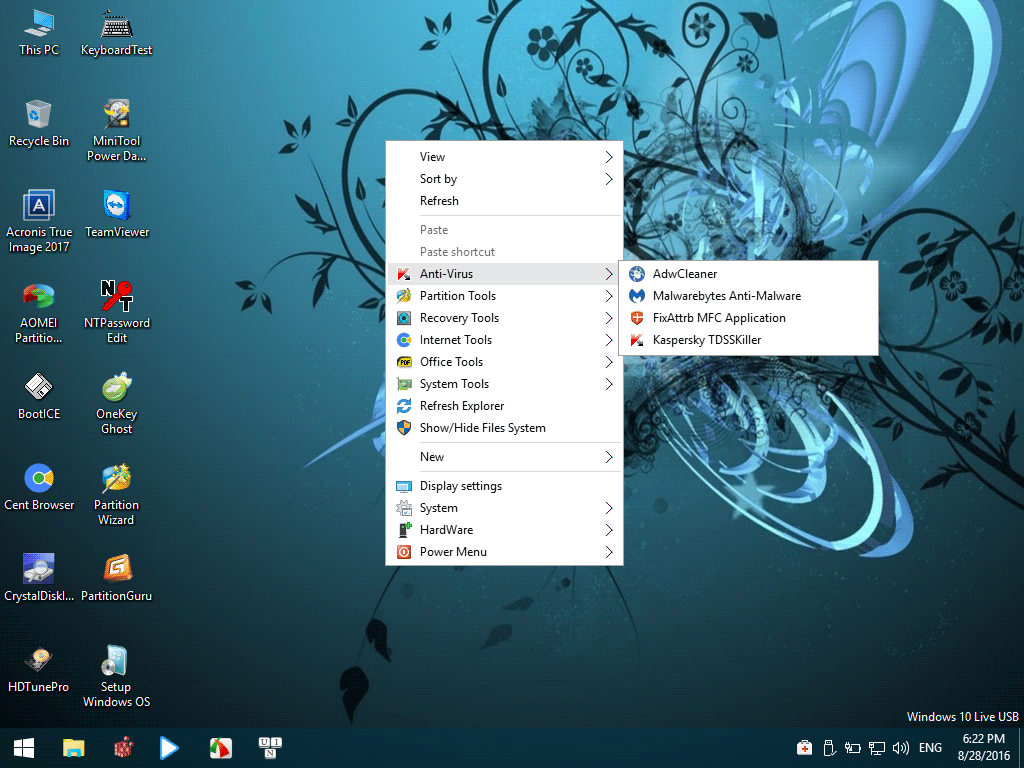Expand Recovery Tools submenu
This screenshot has height=768, width=1024.
(x=505, y=318)
